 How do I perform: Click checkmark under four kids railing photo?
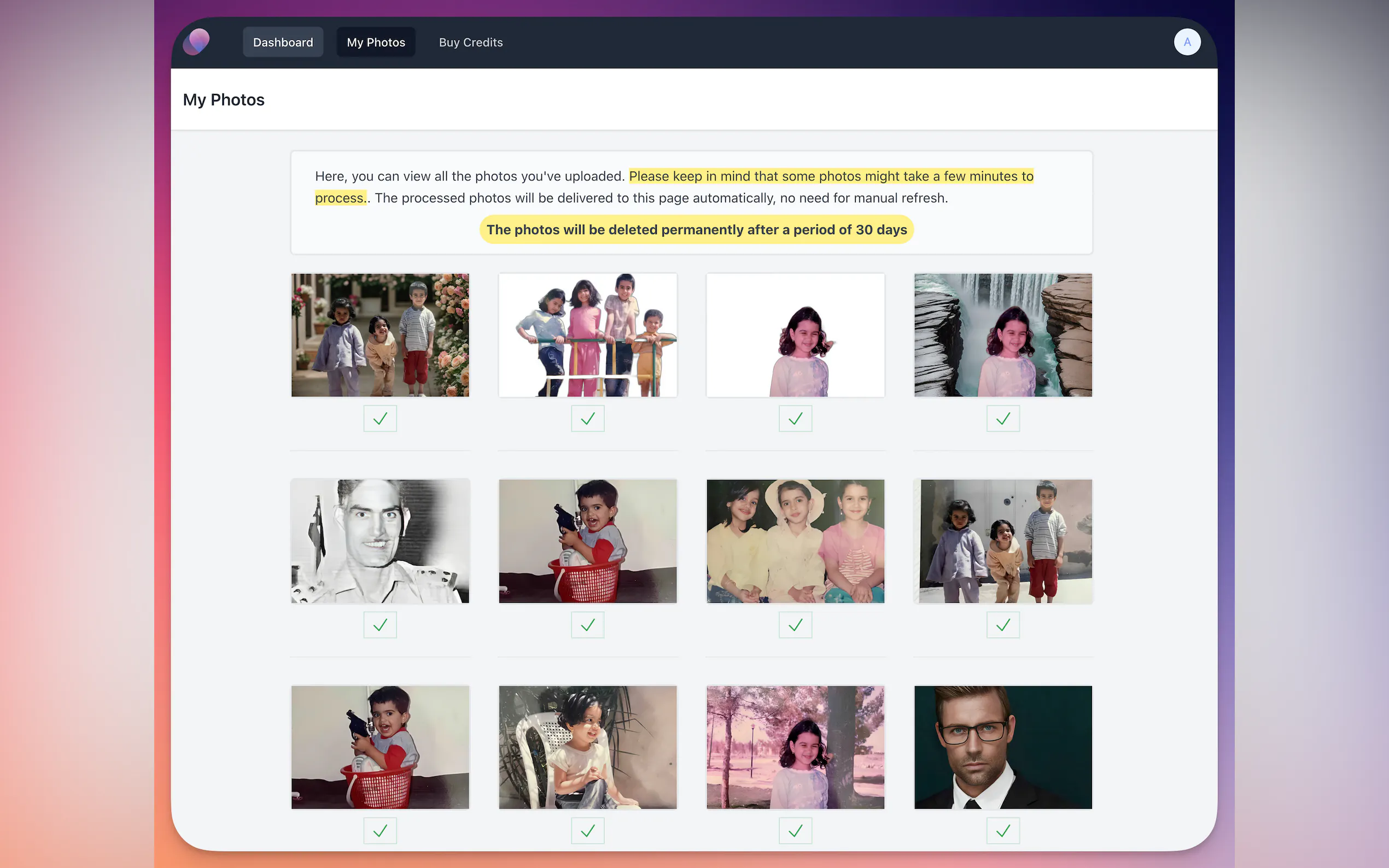pos(587,419)
